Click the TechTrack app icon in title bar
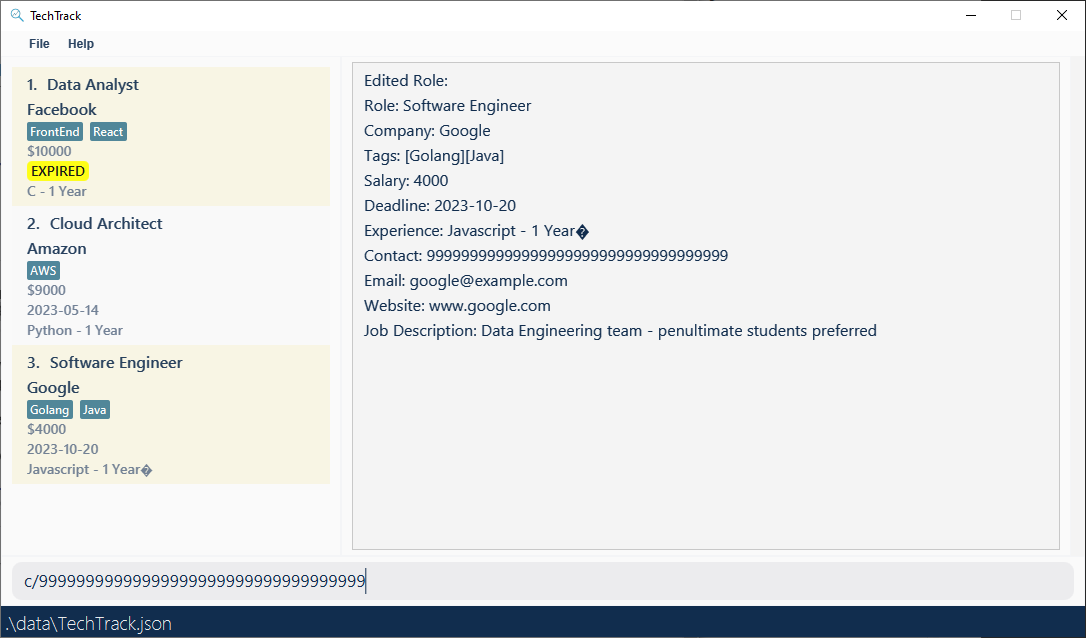Screen dimensions: 1086x638 point(17,15)
